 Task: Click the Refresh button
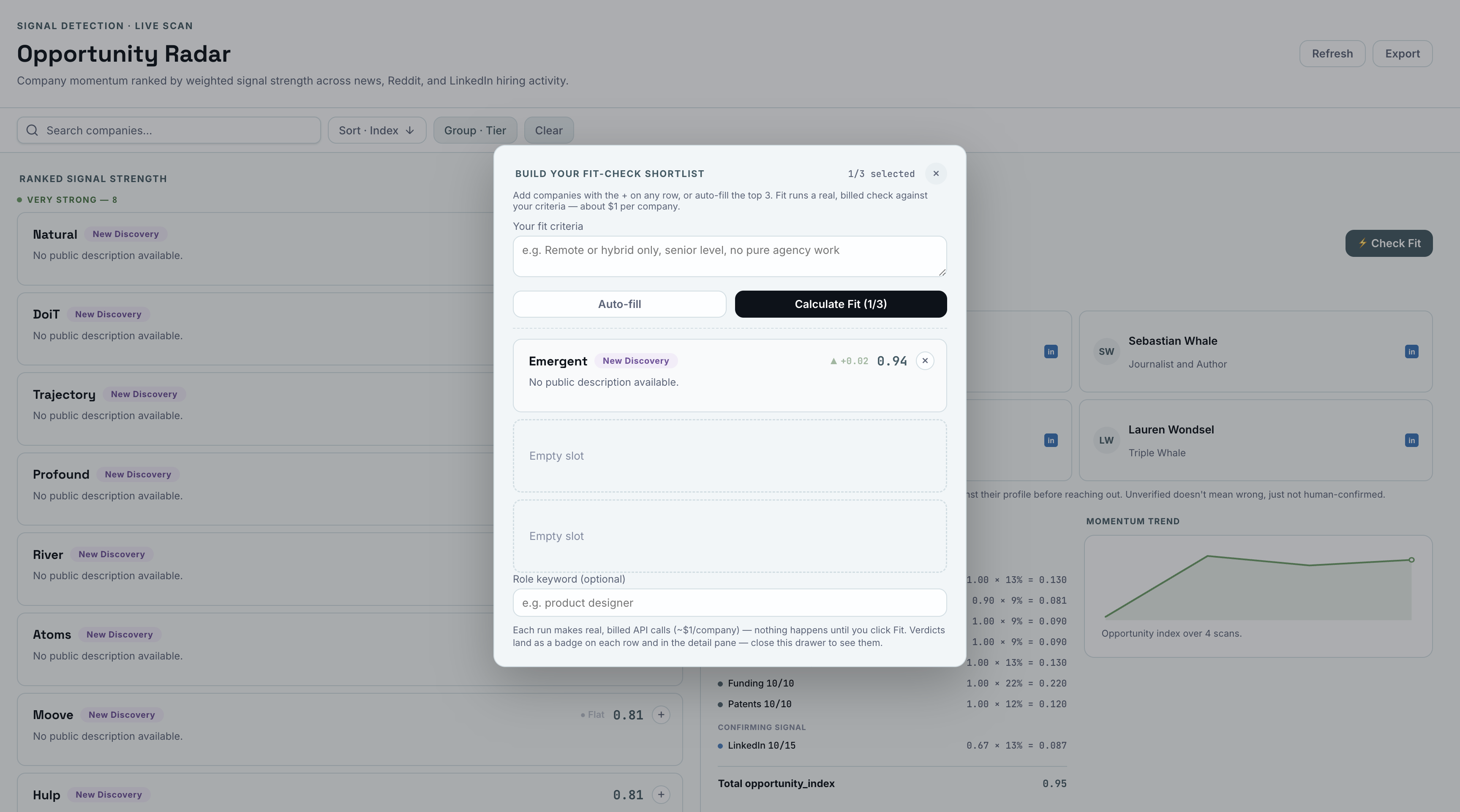(x=1332, y=54)
